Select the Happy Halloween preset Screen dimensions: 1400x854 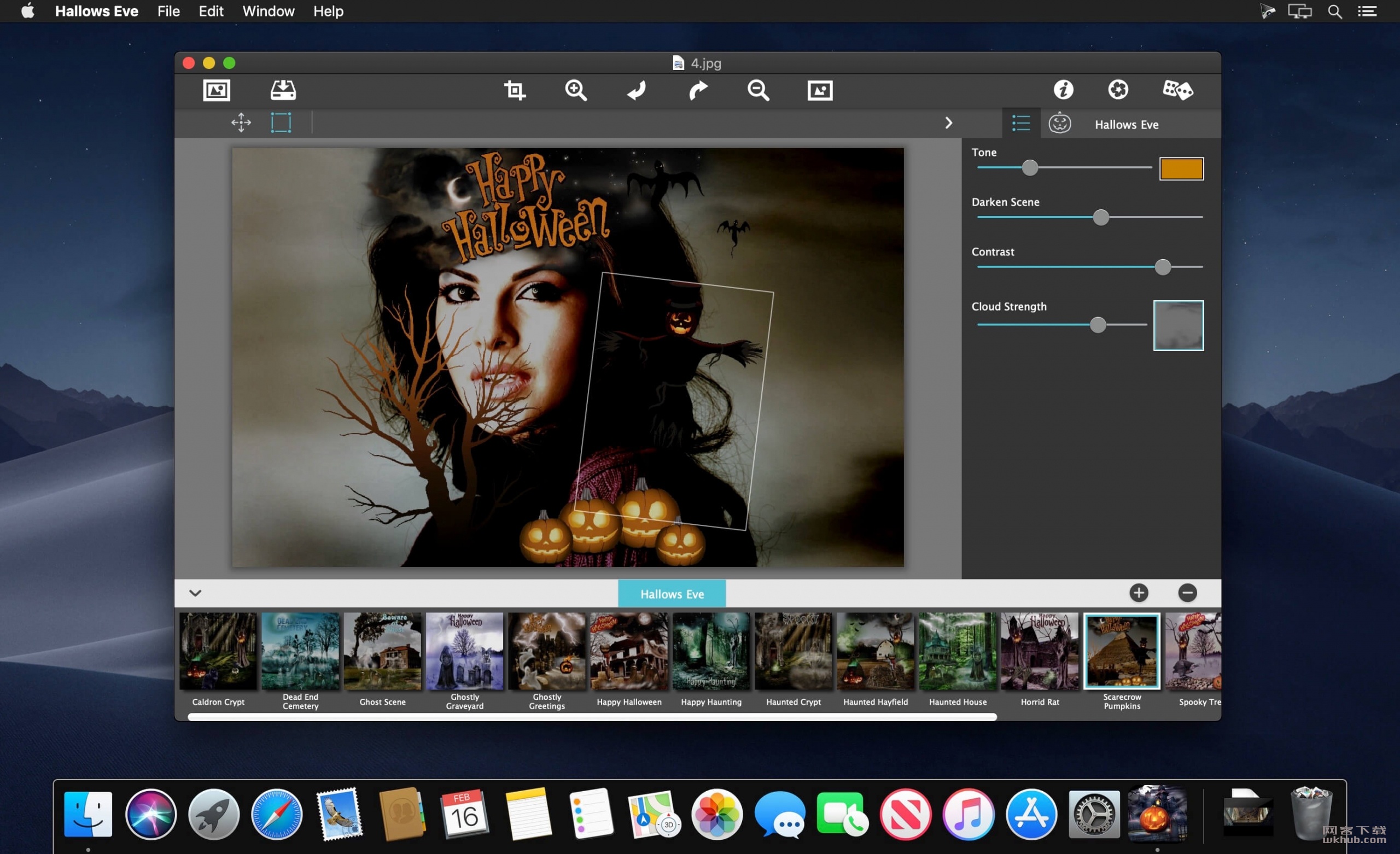(x=629, y=651)
